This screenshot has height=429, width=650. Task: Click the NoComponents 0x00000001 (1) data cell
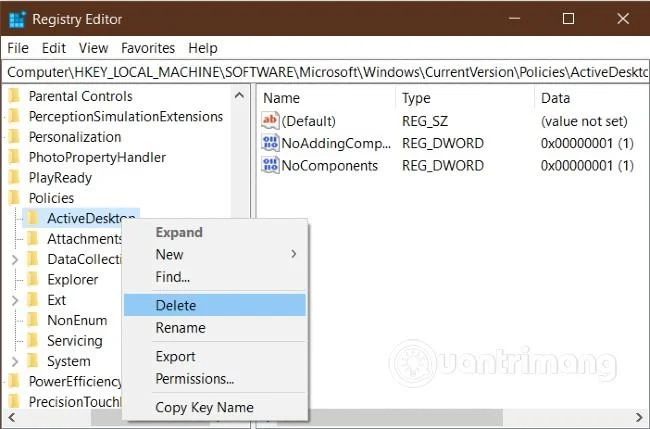pos(587,166)
